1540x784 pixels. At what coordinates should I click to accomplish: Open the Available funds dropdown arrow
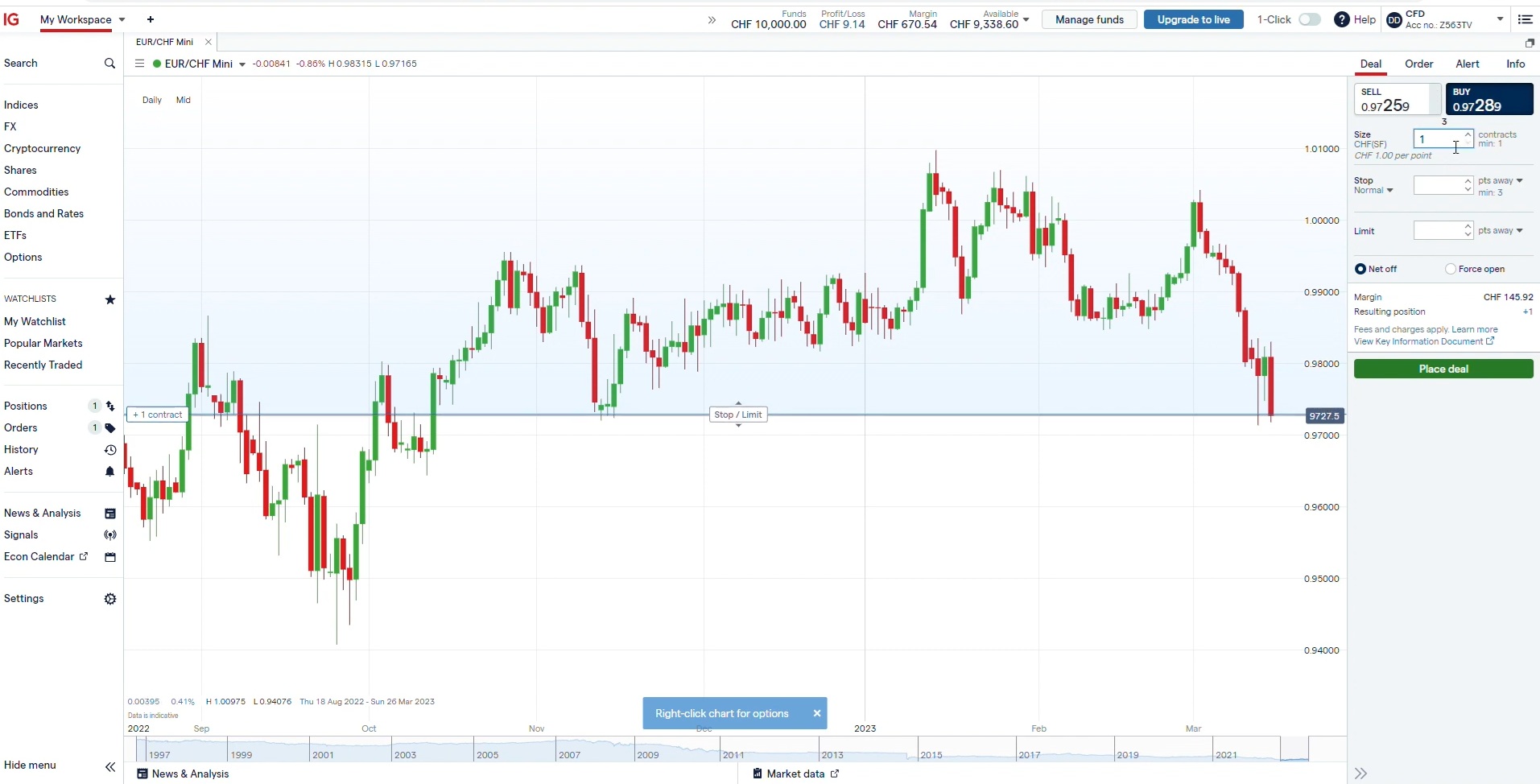click(x=1026, y=19)
